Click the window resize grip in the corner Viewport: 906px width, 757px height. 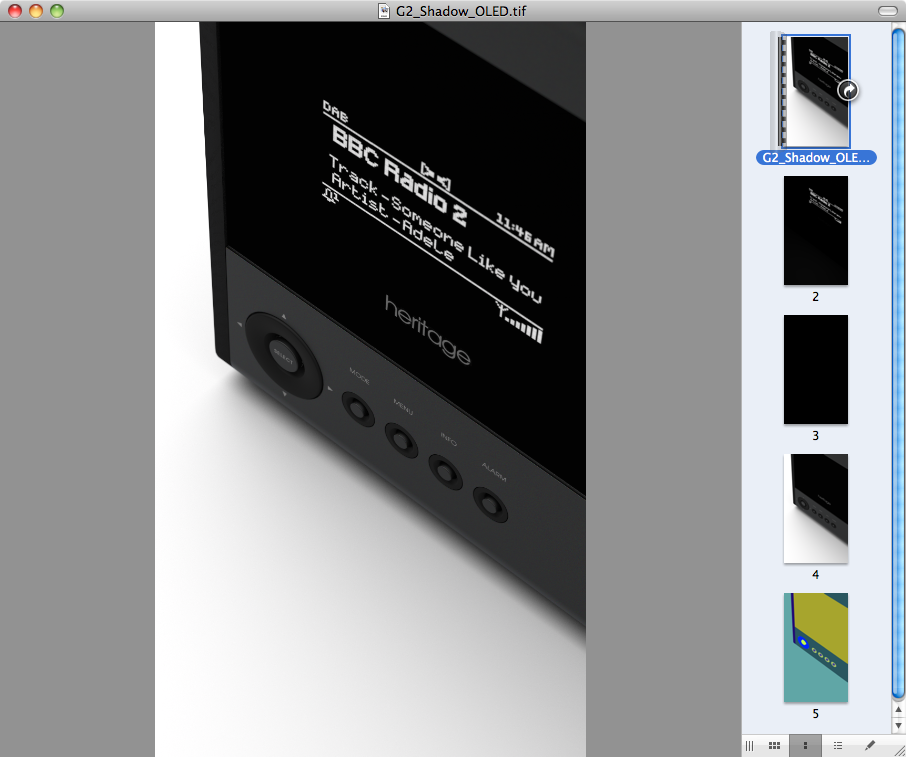pos(898,749)
